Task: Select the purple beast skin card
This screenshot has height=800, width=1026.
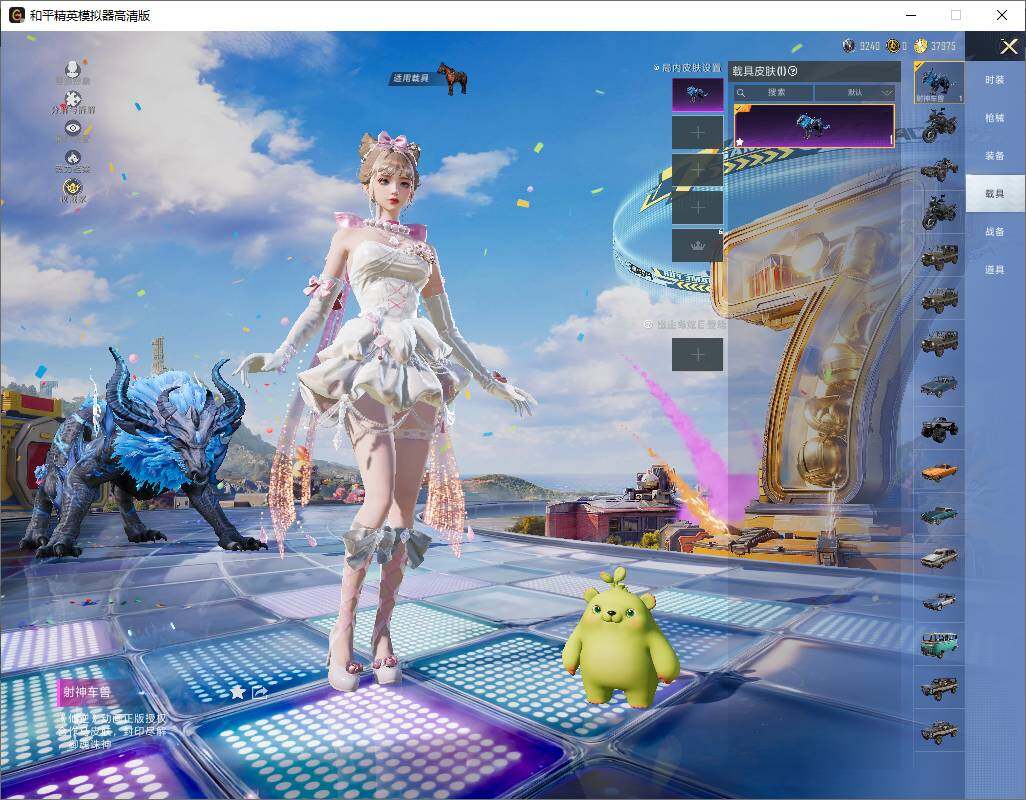Action: tap(813, 126)
